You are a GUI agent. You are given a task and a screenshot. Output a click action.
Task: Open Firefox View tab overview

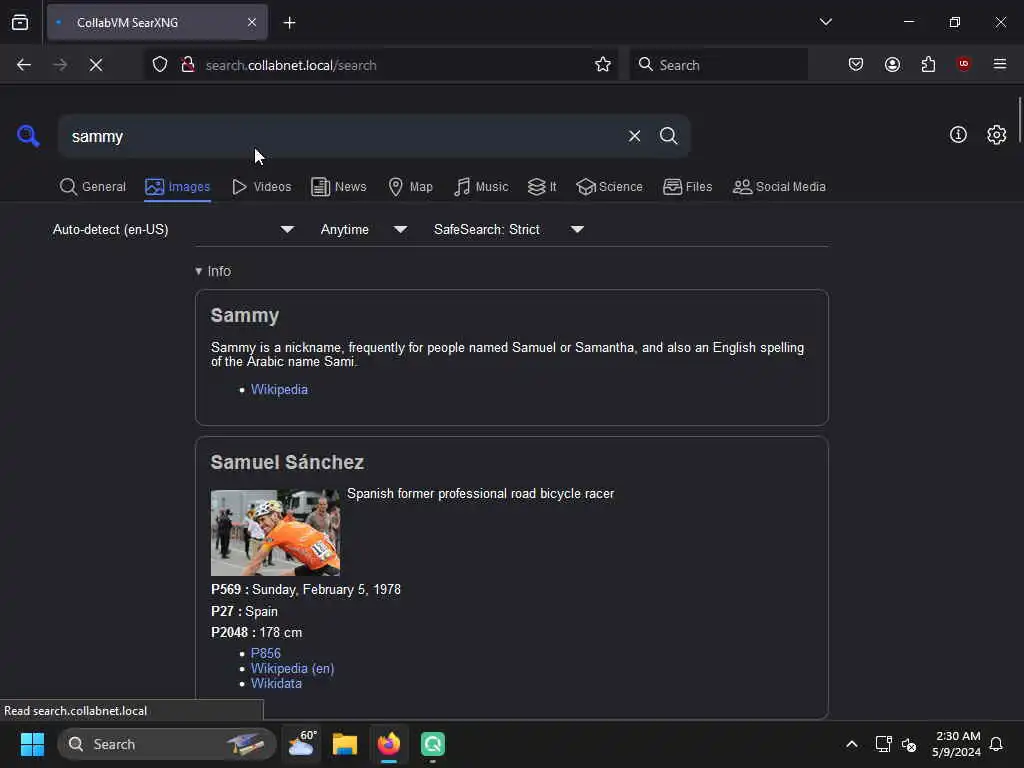click(20, 22)
